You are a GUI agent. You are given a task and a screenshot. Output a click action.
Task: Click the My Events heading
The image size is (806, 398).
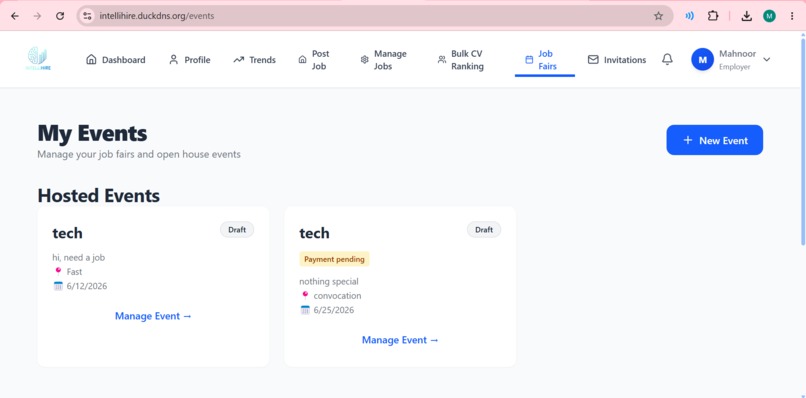point(93,133)
